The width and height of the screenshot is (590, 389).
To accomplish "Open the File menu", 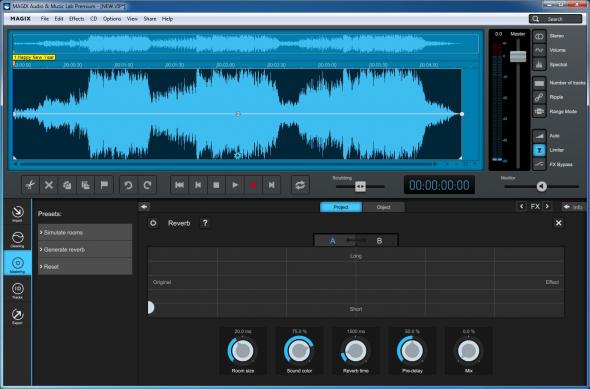I will click(x=45, y=19).
